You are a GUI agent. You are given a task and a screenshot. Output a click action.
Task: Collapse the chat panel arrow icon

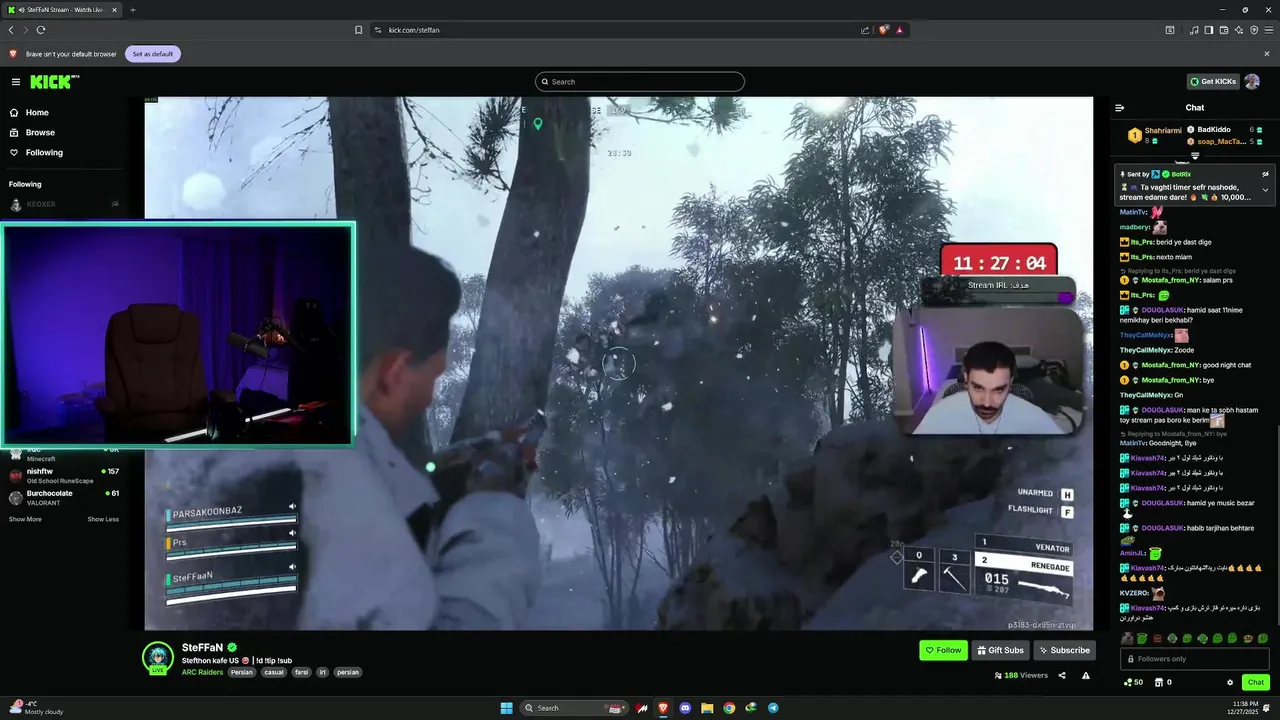1120,108
